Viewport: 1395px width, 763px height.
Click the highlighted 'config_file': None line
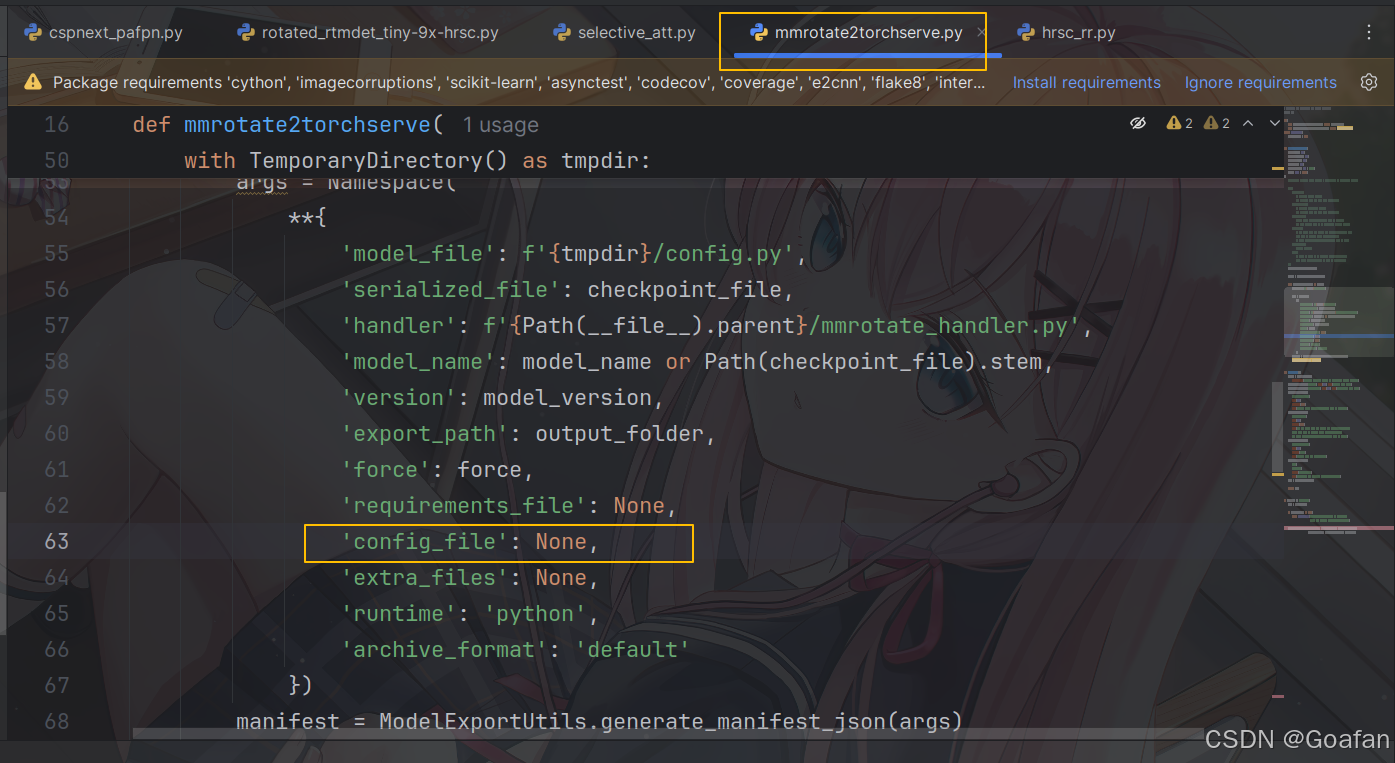(x=497, y=542)
